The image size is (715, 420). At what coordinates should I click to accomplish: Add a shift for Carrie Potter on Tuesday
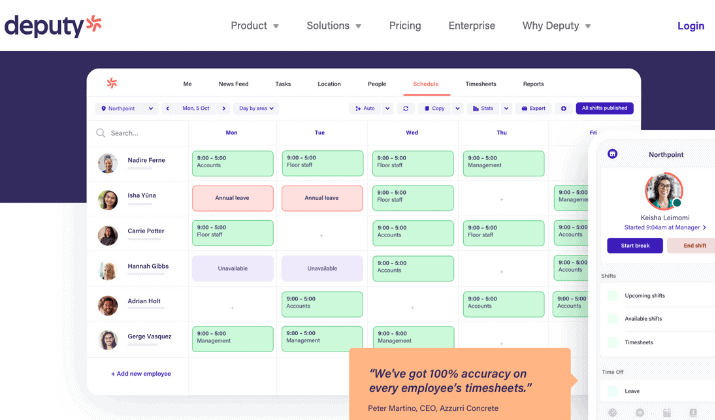321,236
